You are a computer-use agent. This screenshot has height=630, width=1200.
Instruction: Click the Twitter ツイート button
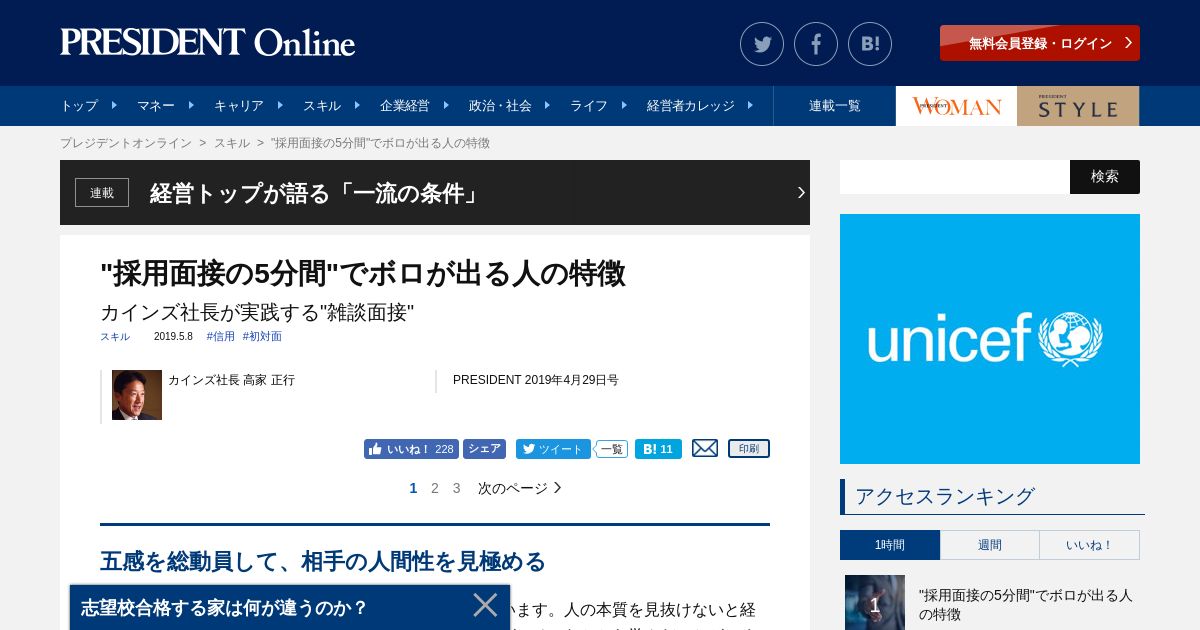click(553, 449)
